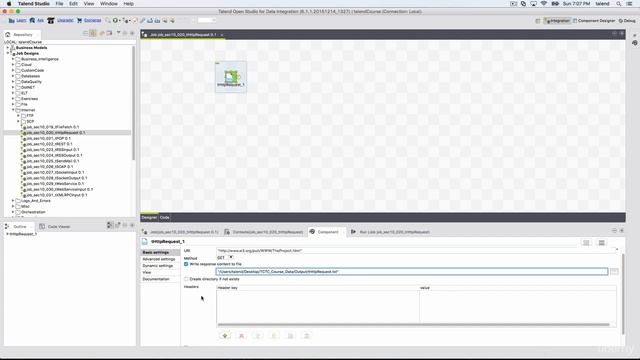This screenshot has width=640, height=360.
Task: Expand the FTP folder
Action: [18, 116]
